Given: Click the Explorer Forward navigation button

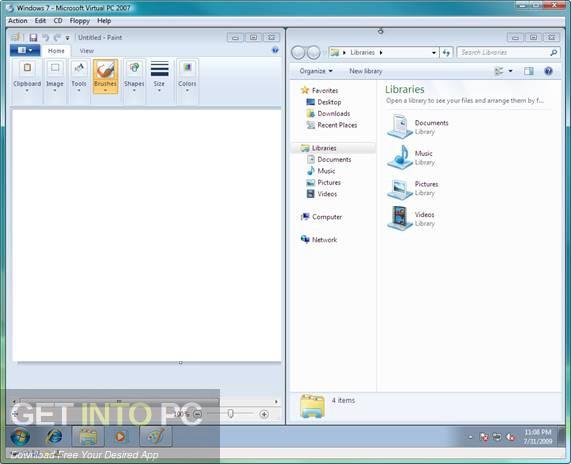Looking at the screenshot, I should 313,53.
